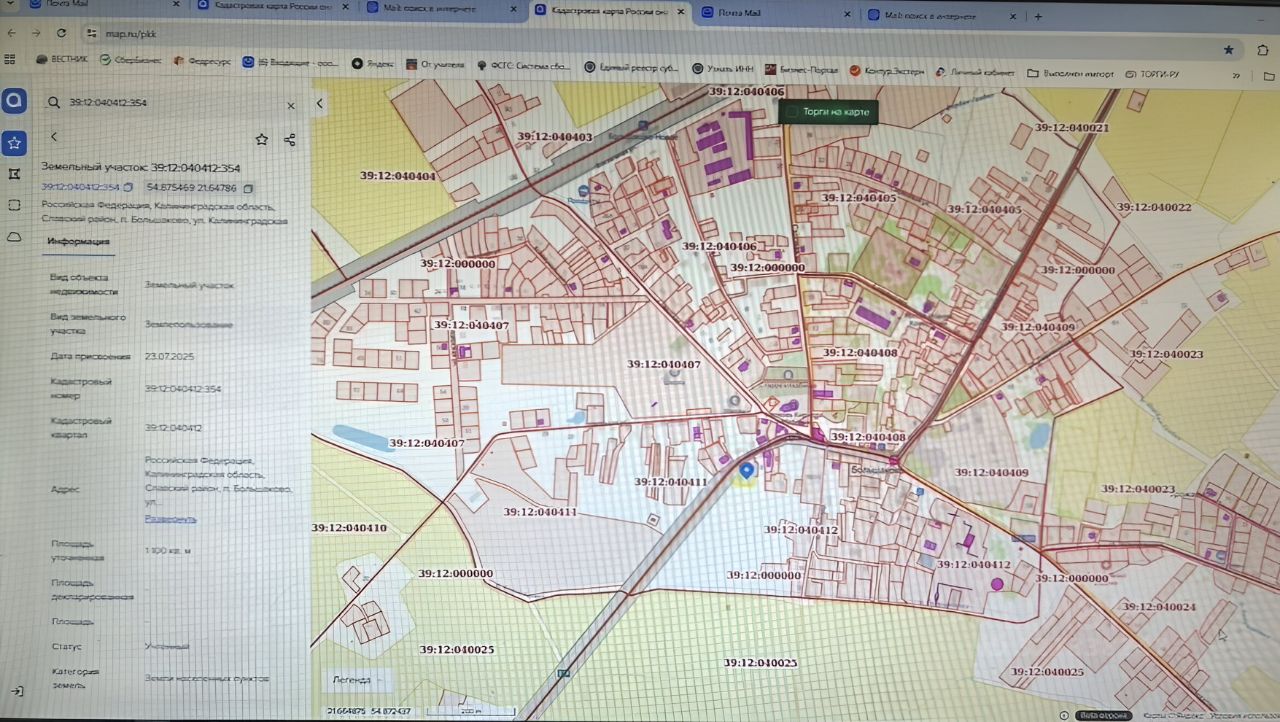Open a new browser tab

(x=1038, y=16)
